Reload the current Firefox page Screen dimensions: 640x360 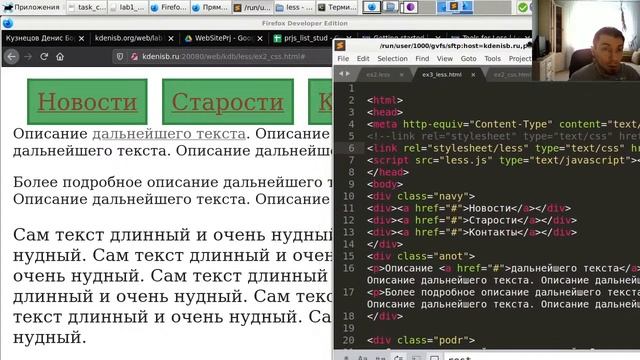[x=44, y=57]
